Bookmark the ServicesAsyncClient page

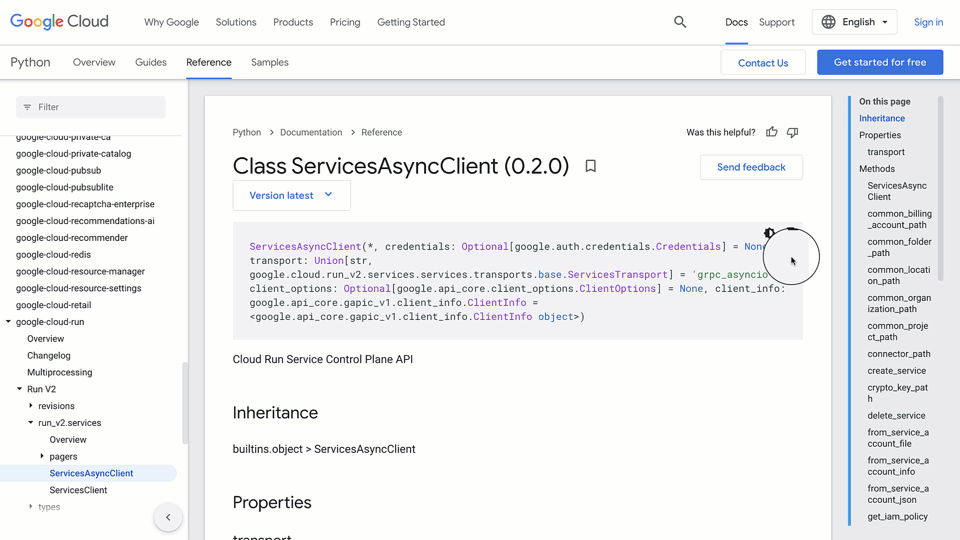590,166
